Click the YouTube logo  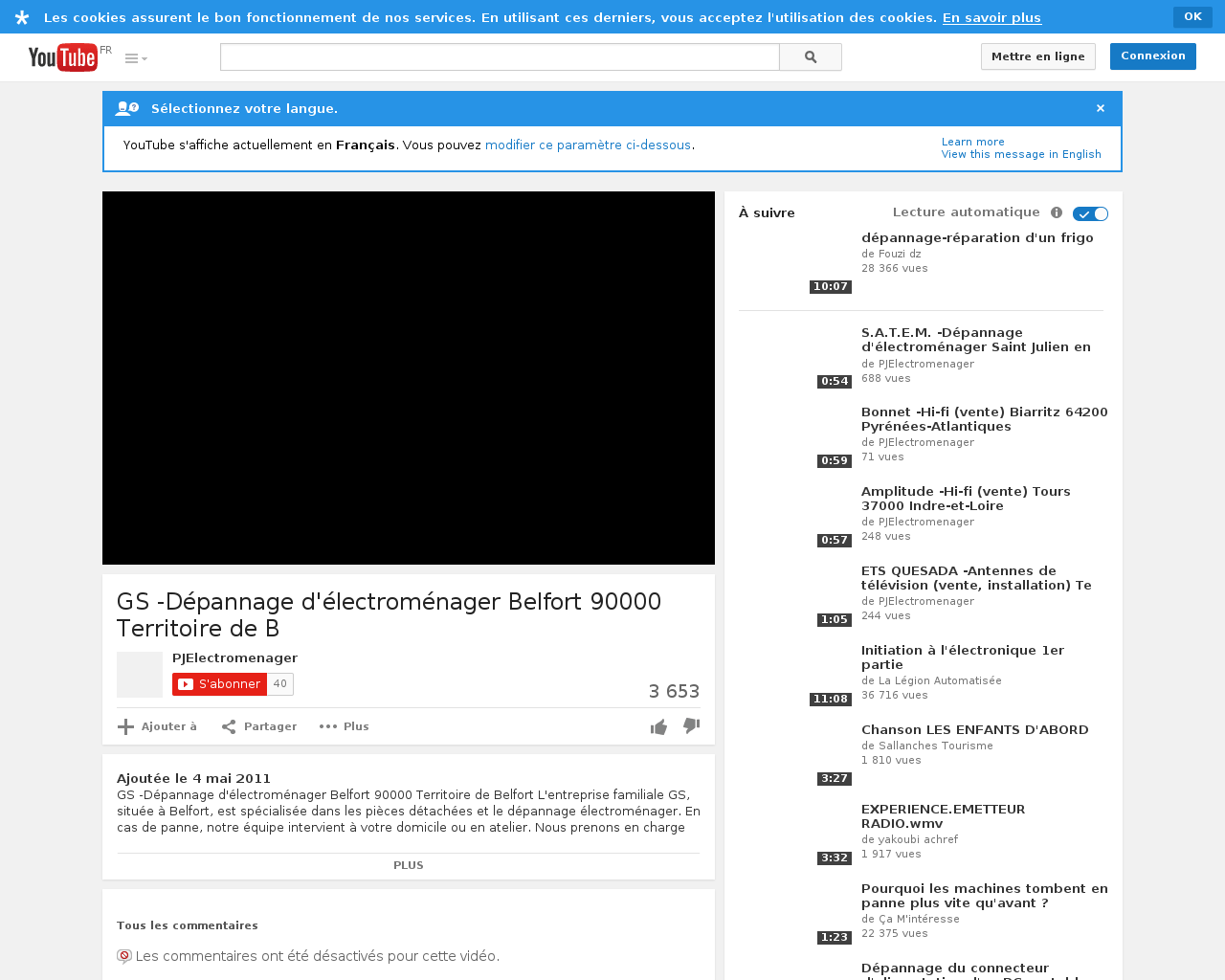[x=62, y=57]
